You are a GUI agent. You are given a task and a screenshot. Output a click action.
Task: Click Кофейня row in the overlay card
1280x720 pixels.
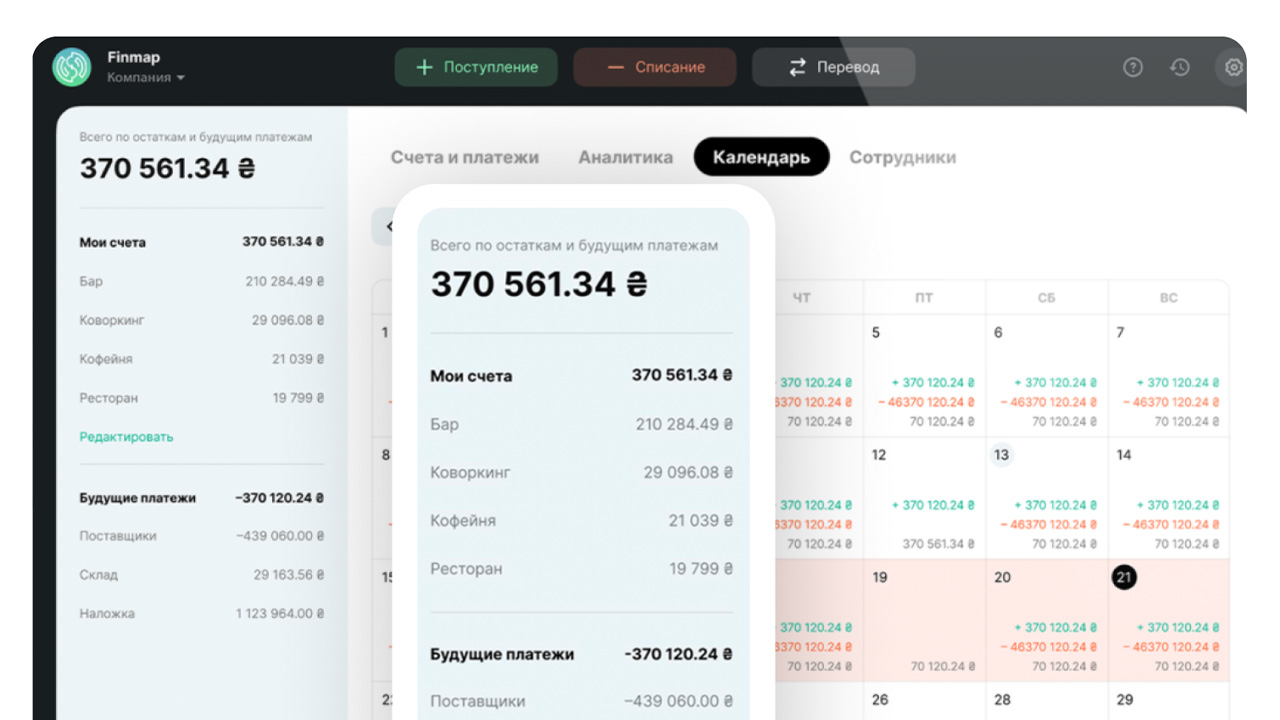(582, 520)
